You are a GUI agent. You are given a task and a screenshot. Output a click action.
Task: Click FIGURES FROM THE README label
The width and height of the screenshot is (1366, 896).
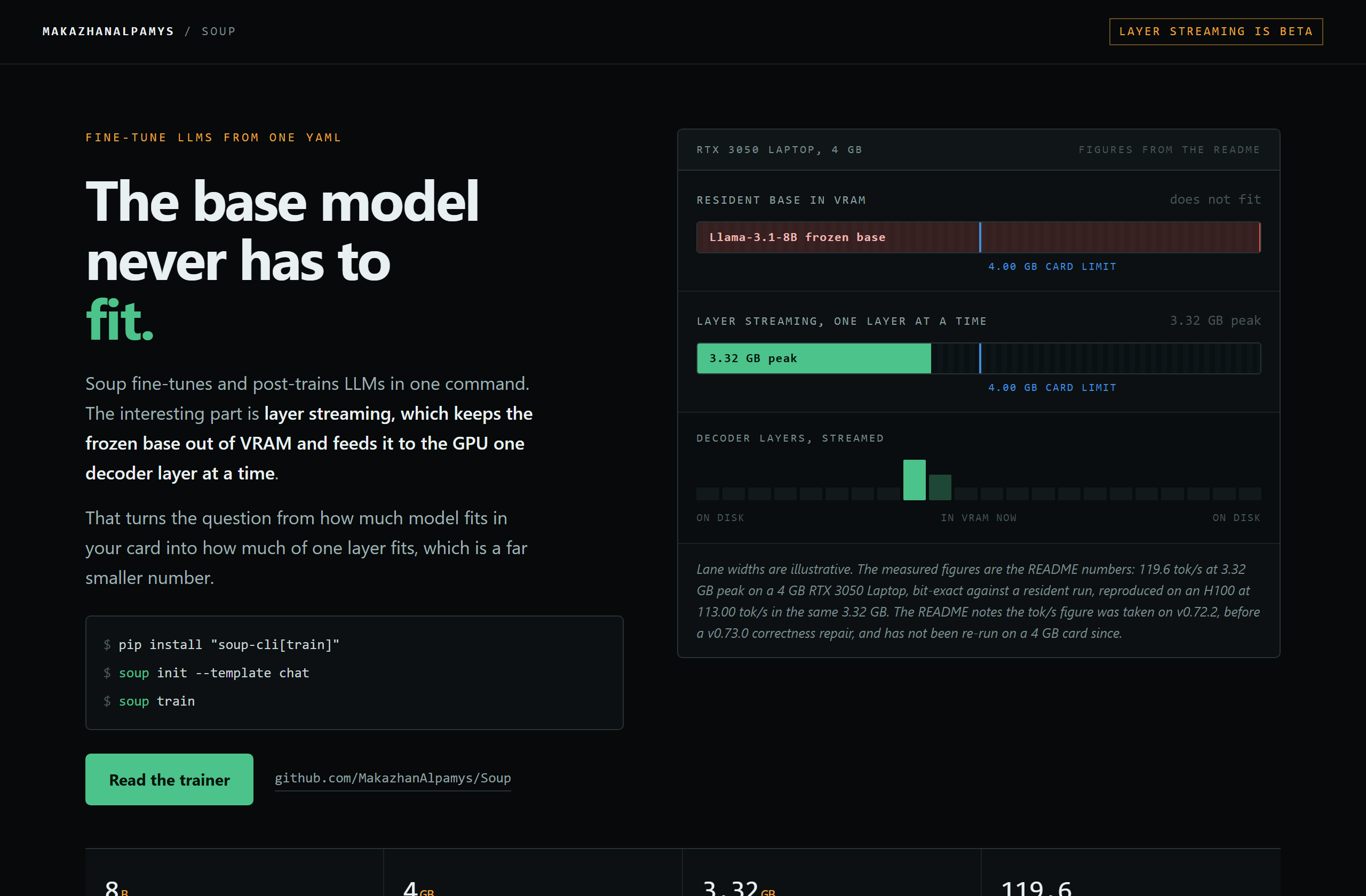[1169, 149]
